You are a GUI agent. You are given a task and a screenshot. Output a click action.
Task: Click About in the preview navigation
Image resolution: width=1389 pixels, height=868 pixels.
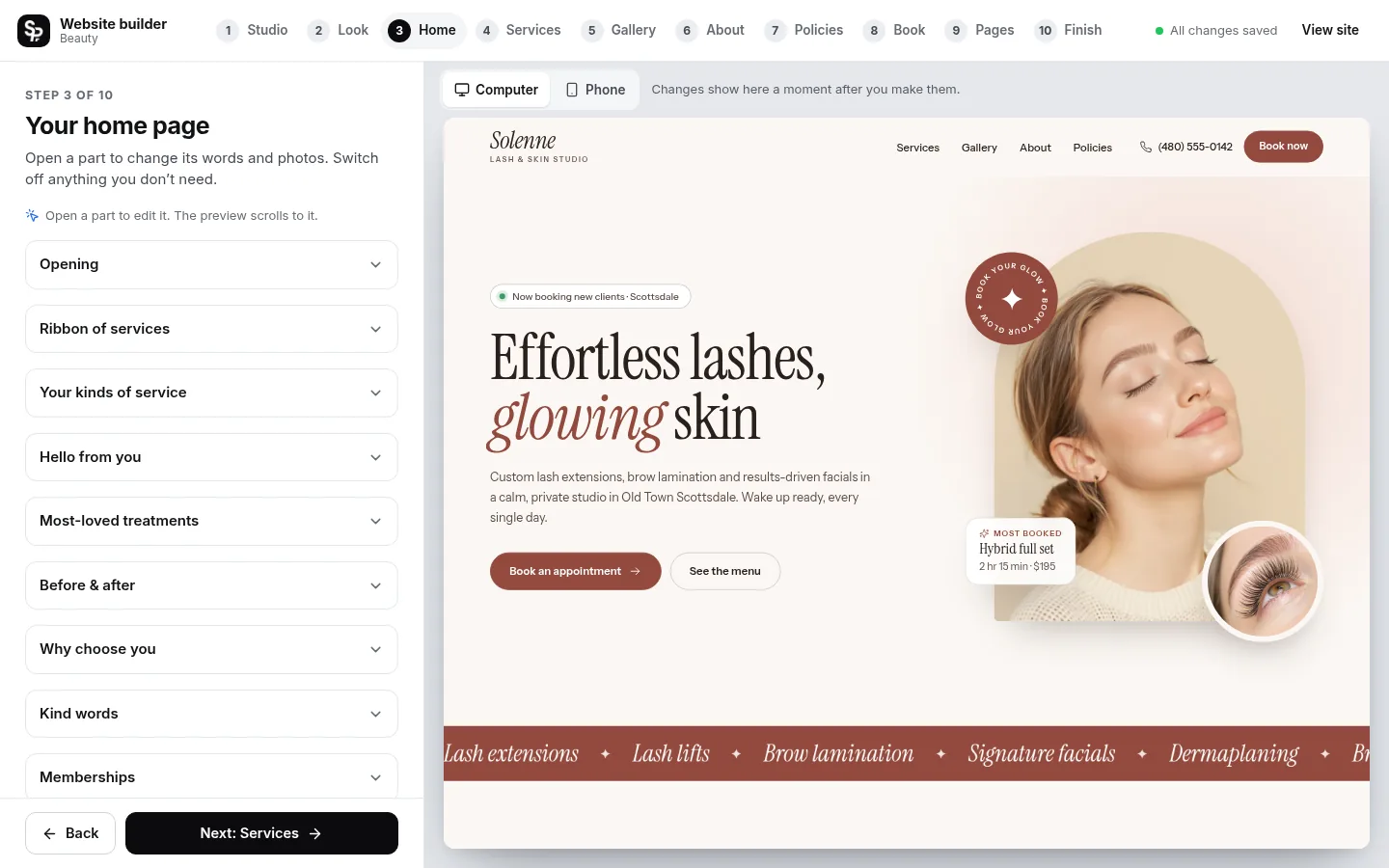tap(1035, 148)
